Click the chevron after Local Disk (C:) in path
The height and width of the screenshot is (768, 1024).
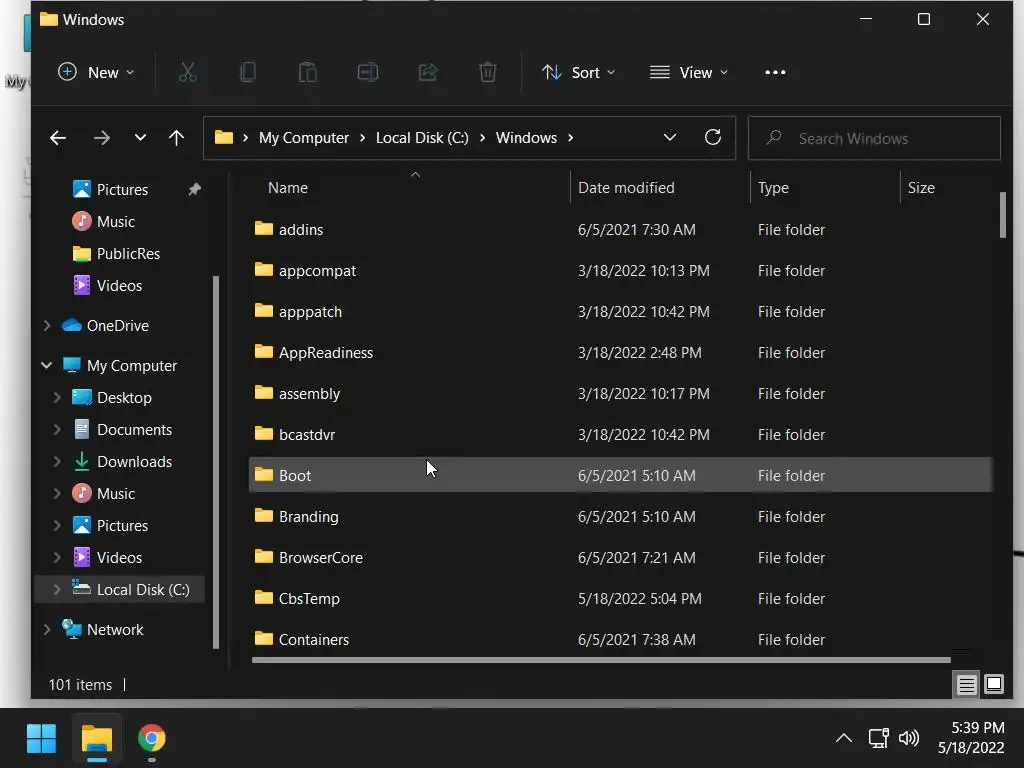483,138
